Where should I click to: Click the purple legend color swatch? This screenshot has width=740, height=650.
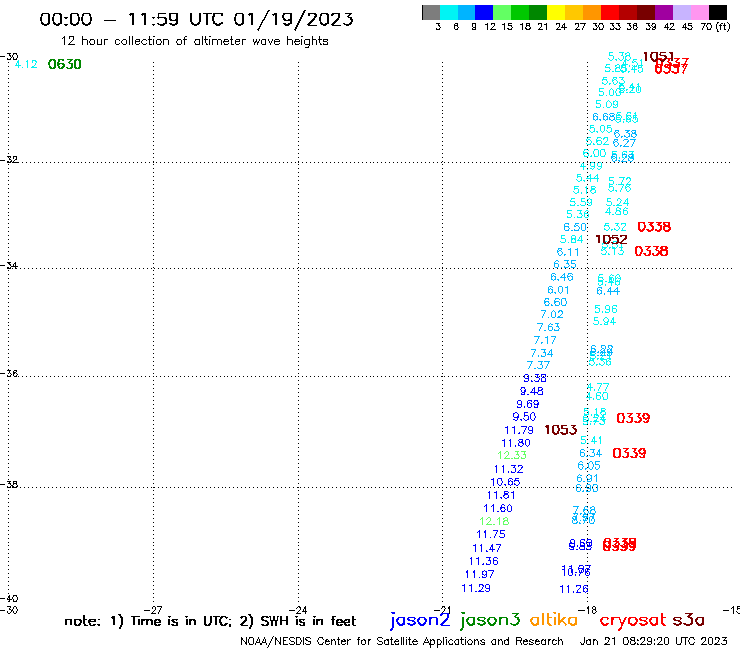tap(664, 12)
